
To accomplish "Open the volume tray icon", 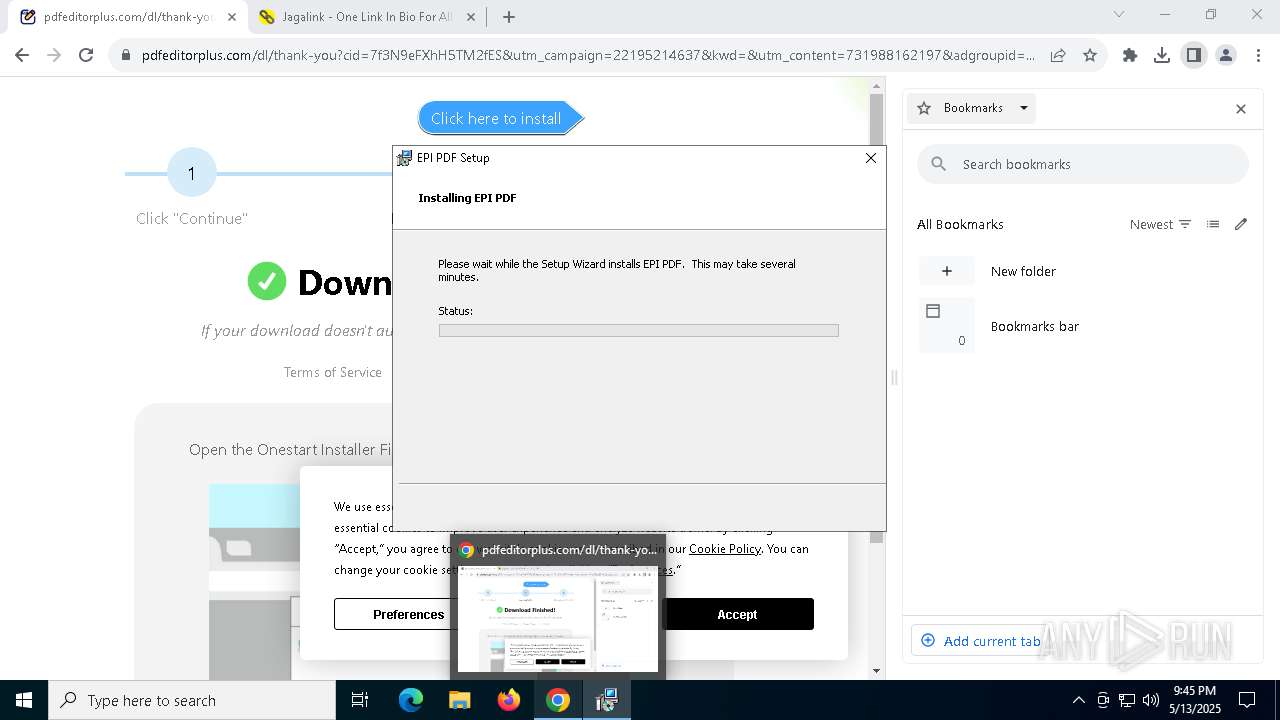I will pos(1150,700).
